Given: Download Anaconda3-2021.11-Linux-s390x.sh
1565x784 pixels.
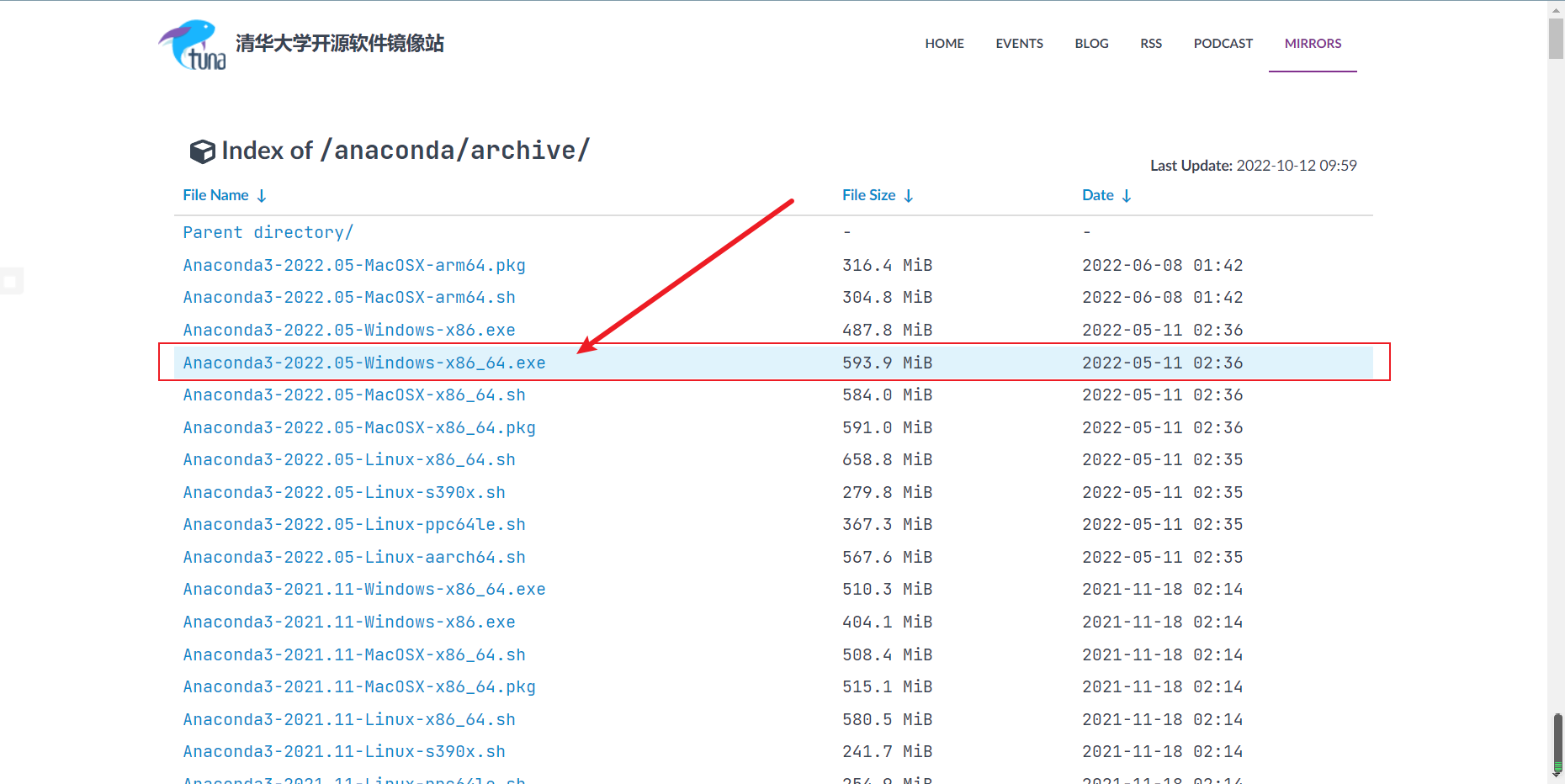Looking at the screenshot, I should click(344, 751).
